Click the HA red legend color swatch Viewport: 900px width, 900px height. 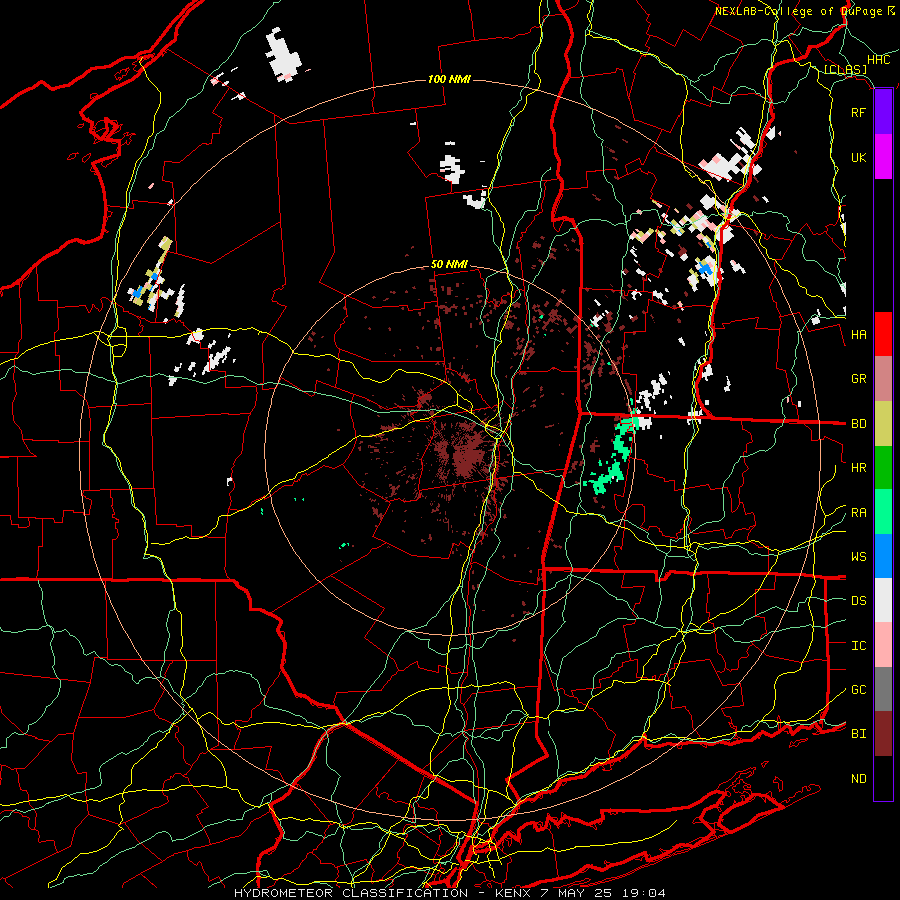pyautogui.click(x=883, y=334)
